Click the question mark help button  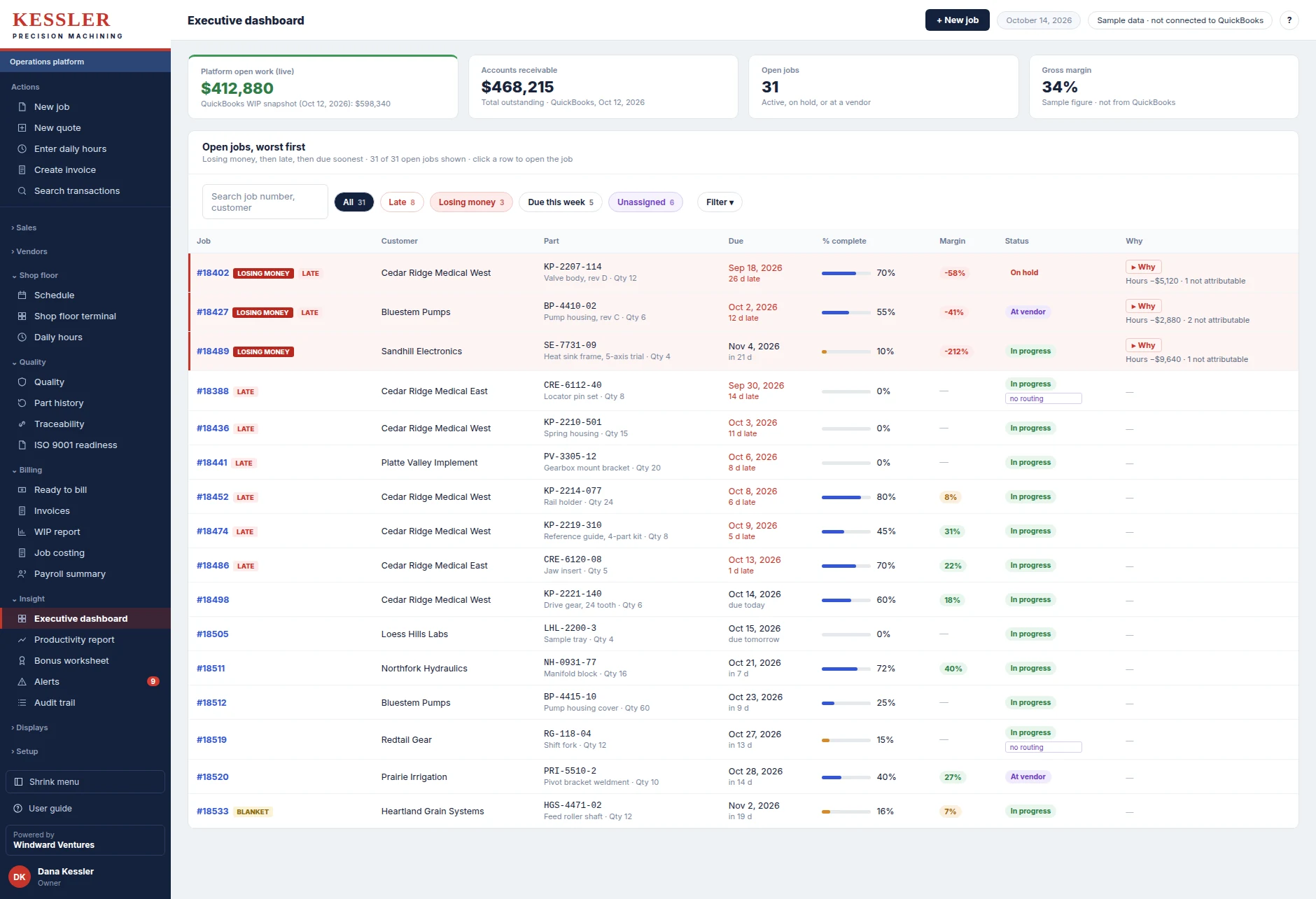[x=1289, y=20]
